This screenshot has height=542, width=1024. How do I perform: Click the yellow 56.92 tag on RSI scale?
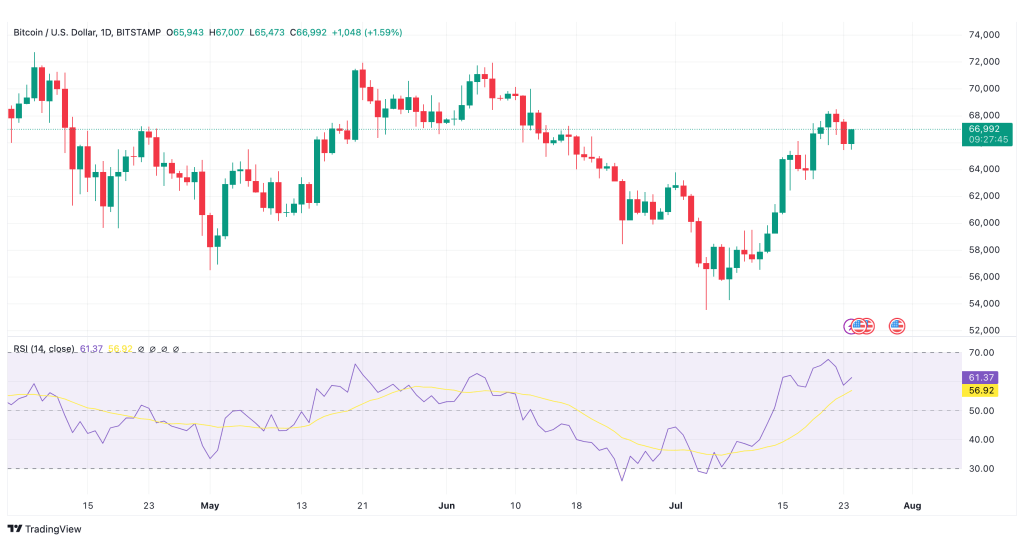980,391
